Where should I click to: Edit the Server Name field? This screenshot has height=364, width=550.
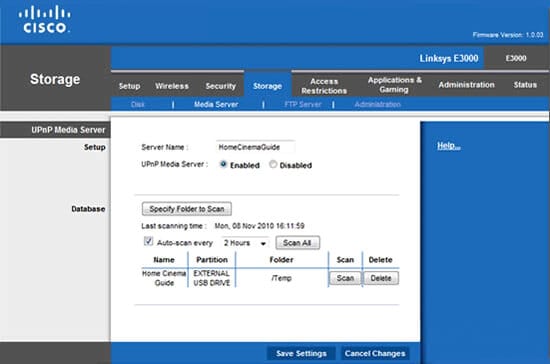[x=255, y=147]
